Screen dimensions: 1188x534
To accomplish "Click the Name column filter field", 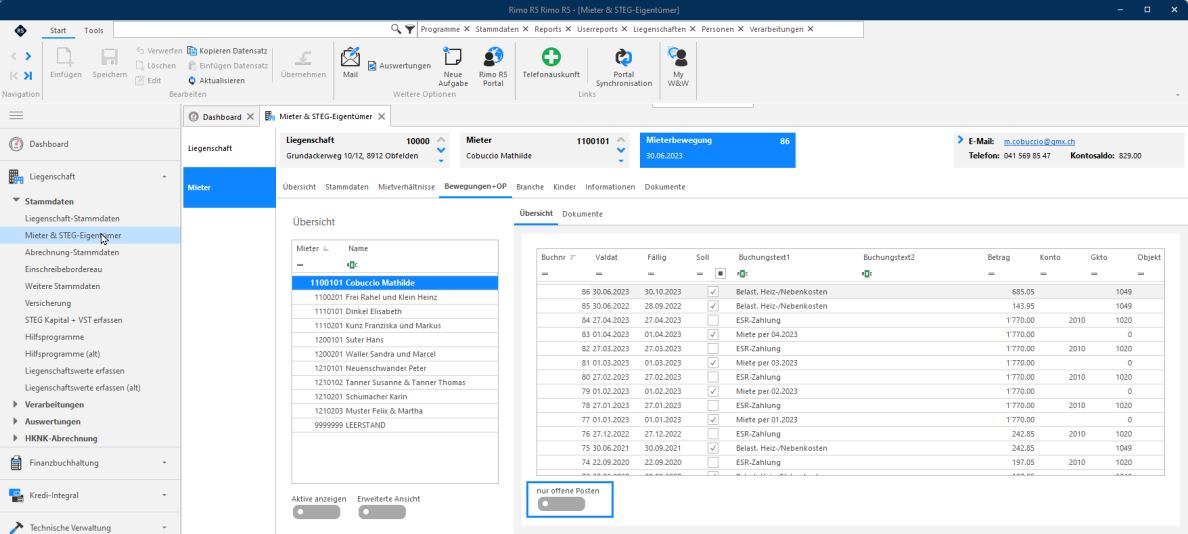I will (420, 264).
